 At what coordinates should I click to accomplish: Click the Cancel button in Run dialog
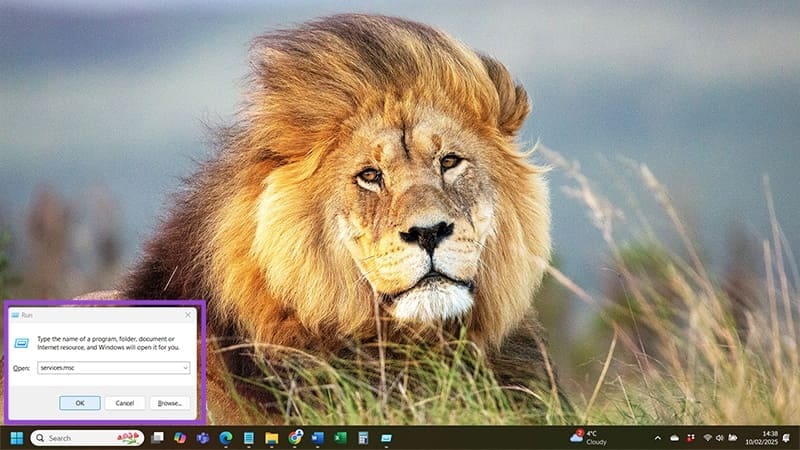point(124,403)
